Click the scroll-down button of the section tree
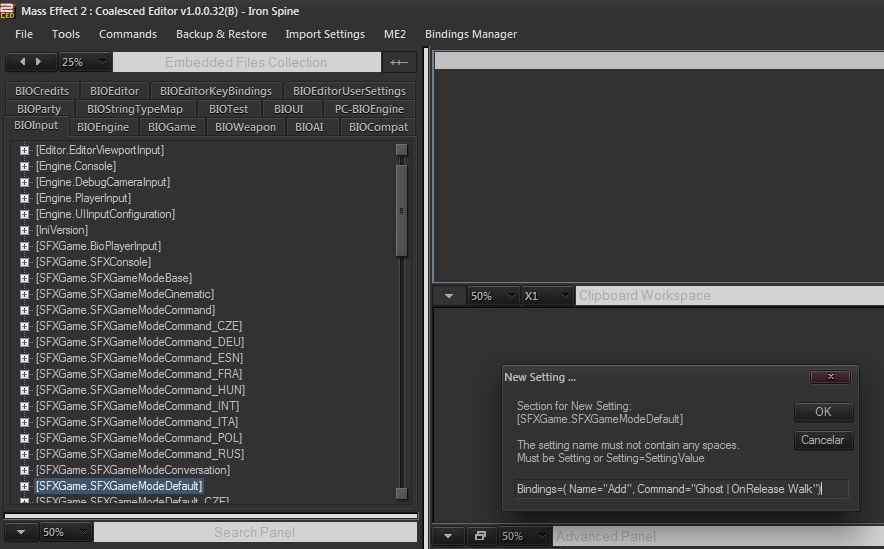Image resolution: width=884 pixels, height=549 pixels. tap(401, 494)
